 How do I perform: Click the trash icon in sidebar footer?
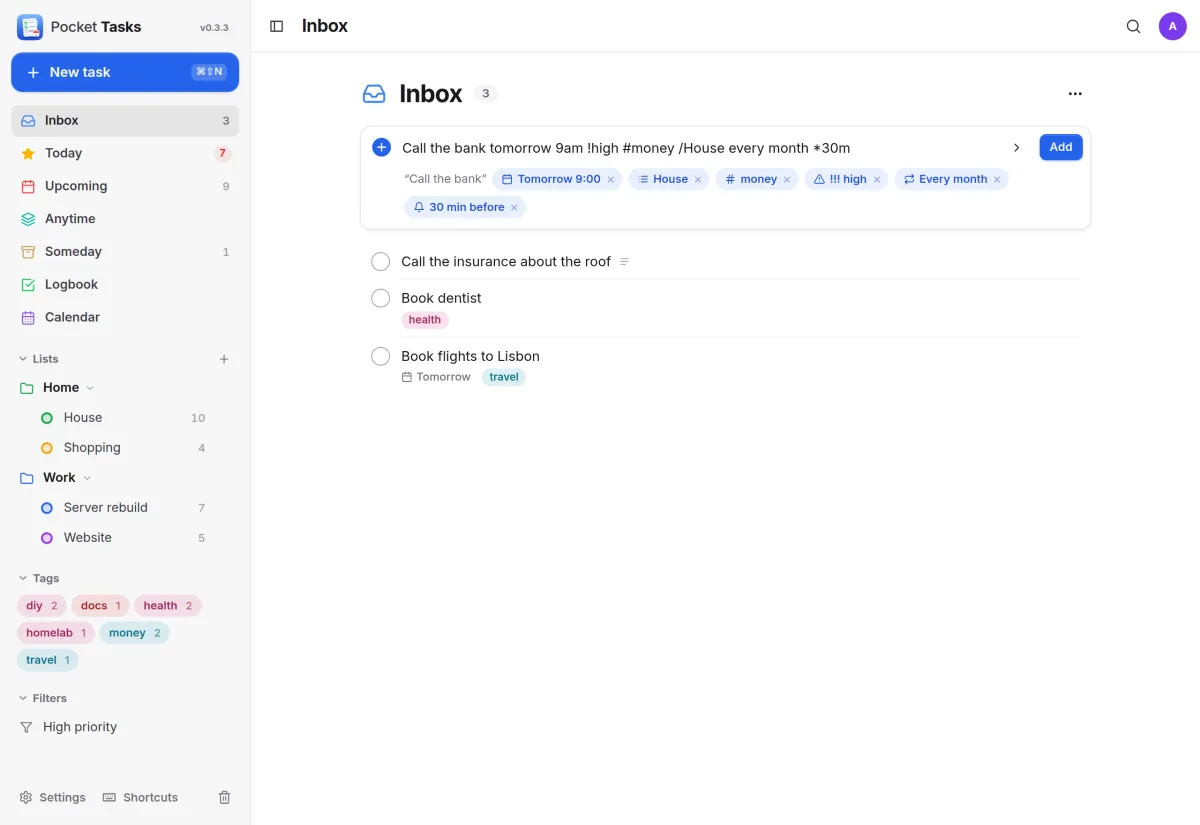(x=225, y=797)
